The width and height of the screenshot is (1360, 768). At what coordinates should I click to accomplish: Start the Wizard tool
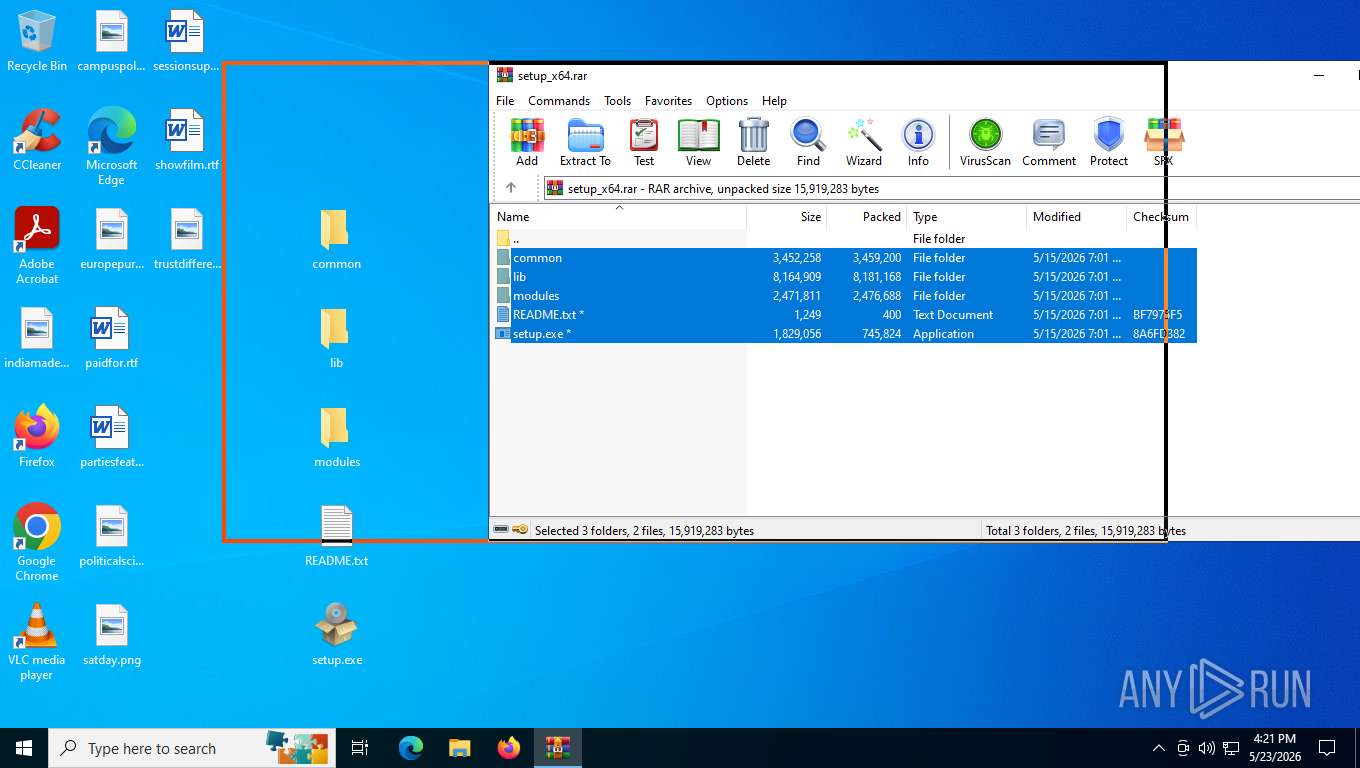(x=864, y=142)
